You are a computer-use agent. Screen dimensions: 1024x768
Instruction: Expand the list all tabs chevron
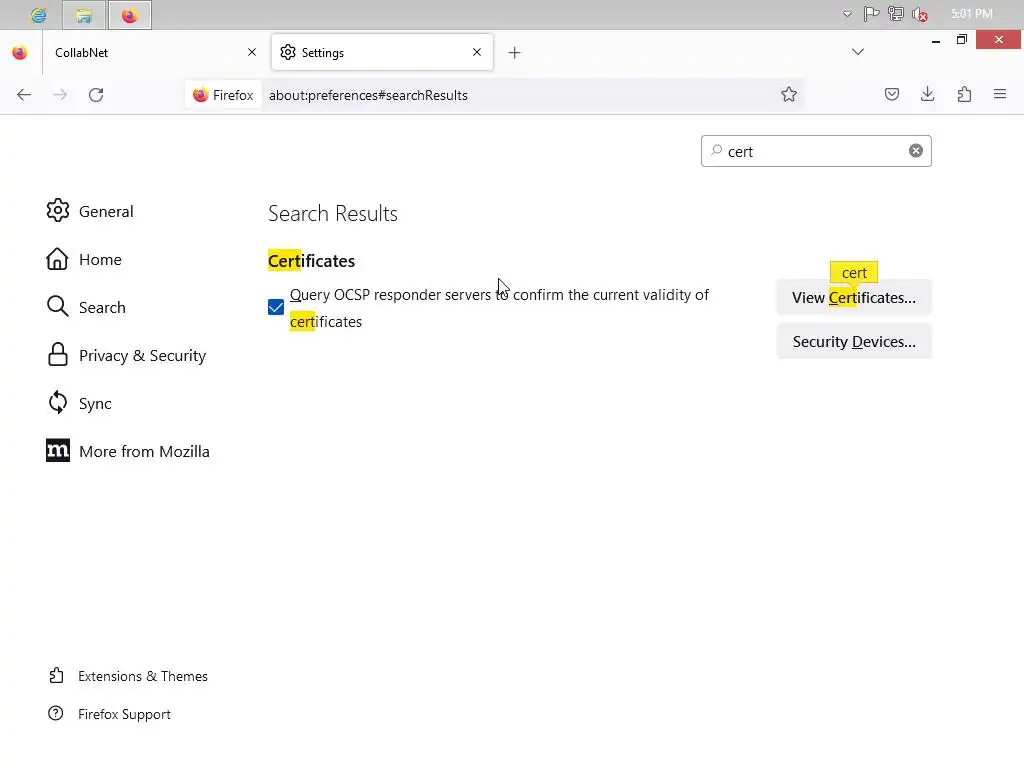(x=858, y=52)
